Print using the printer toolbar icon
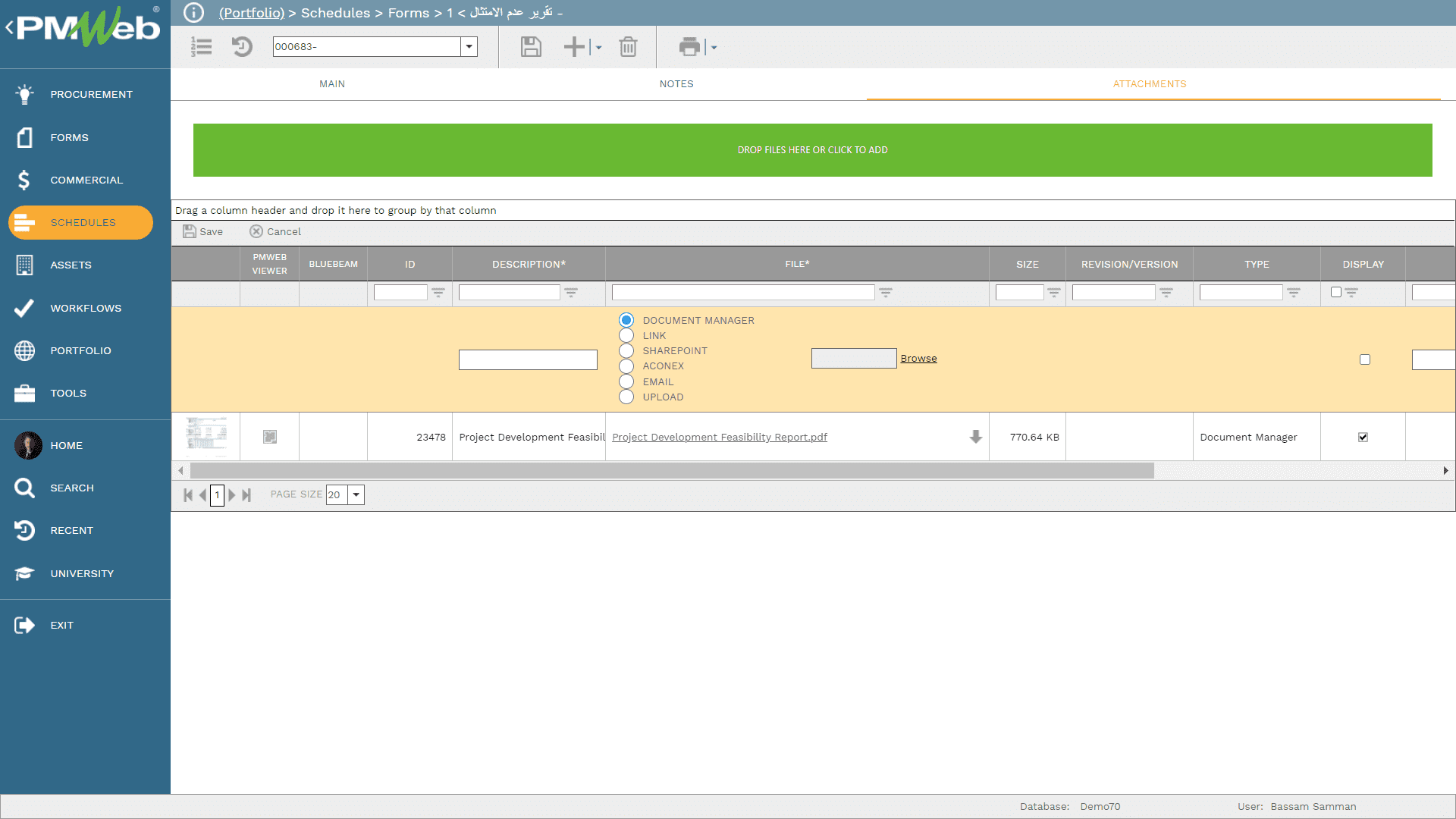1456x819 pixels. click(x=689, y=47)
